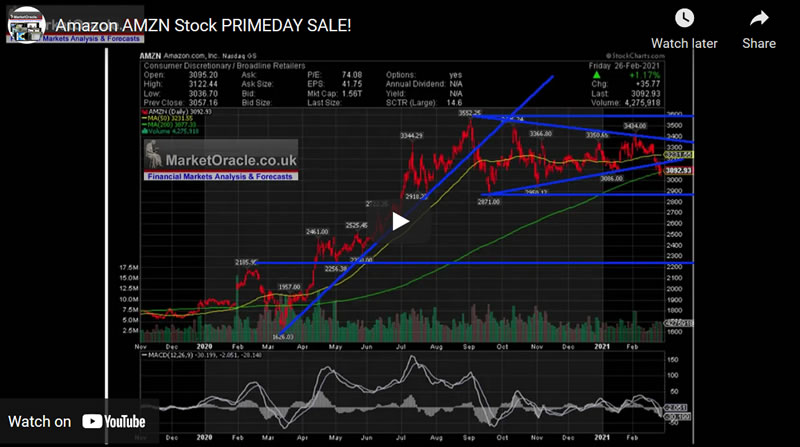The image size is (800, 447).
Task: Click 'Financial Markets Analysis & Forecasts' banner text
Action: point(220,177)
